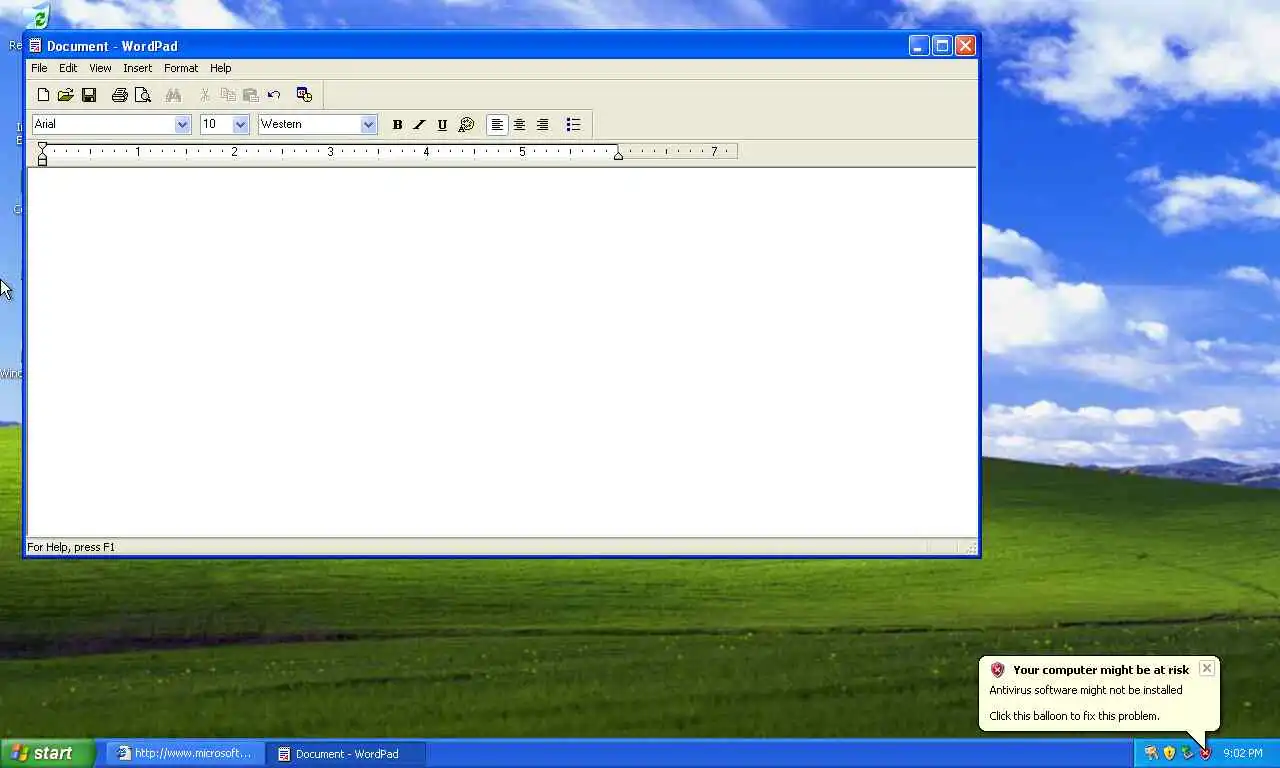
Task: Open an existing file with the folder icon
Action: pos(65,95)
